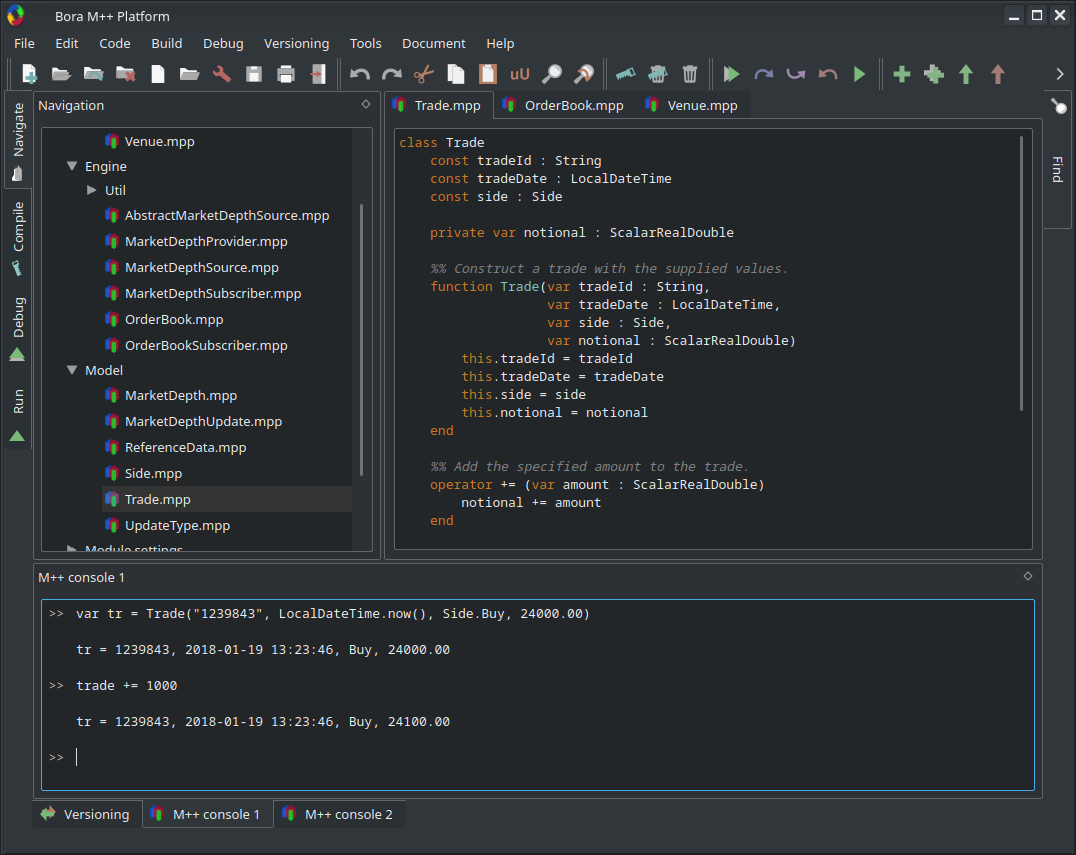Click the green up arrow icon
The image size is (1076, 855).
coord(966,74)
